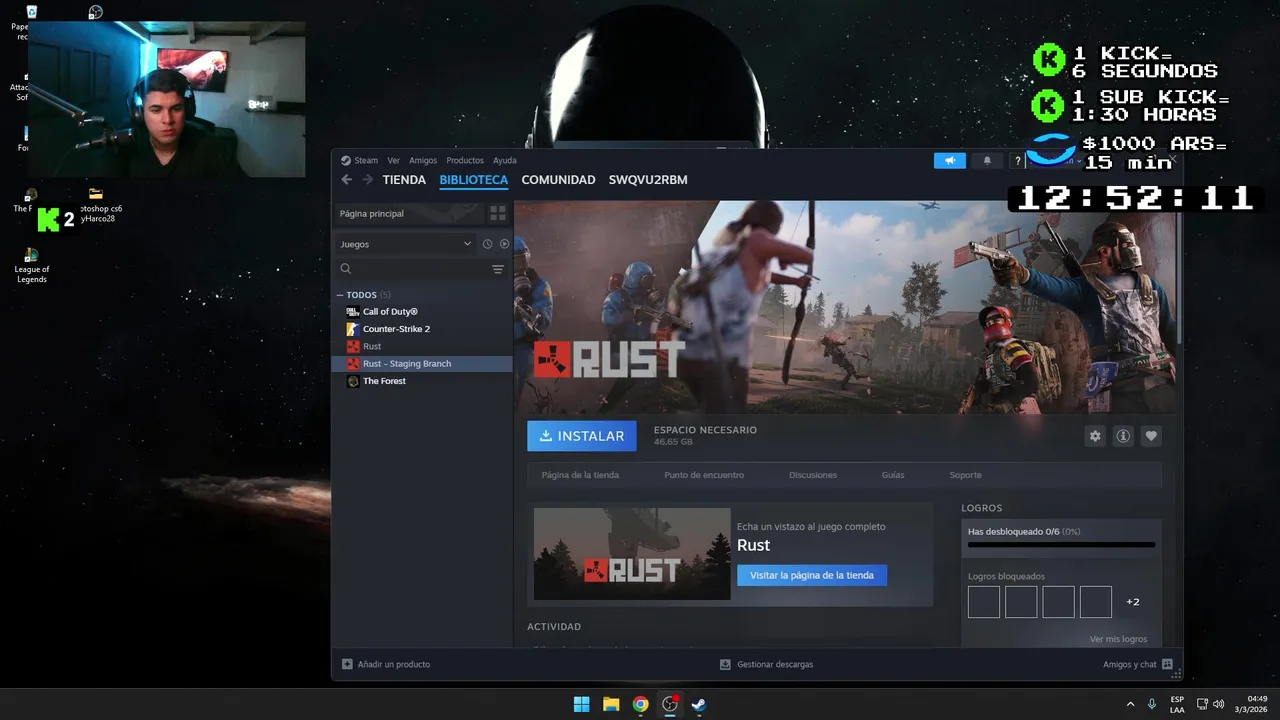Viewport: 1280px width, 720px height.
Task: Open the Ayuda menu
Action: 504,160
